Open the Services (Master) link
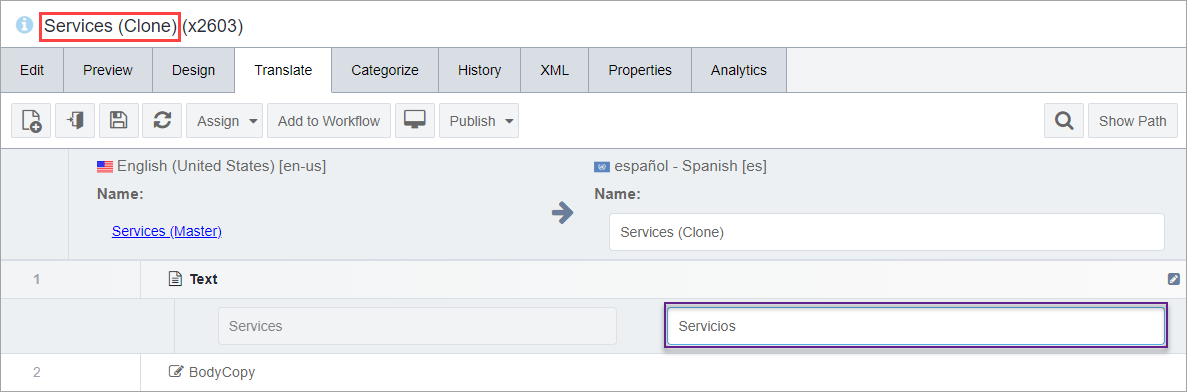Screen dimensions: 1187x392 point(167,232)
